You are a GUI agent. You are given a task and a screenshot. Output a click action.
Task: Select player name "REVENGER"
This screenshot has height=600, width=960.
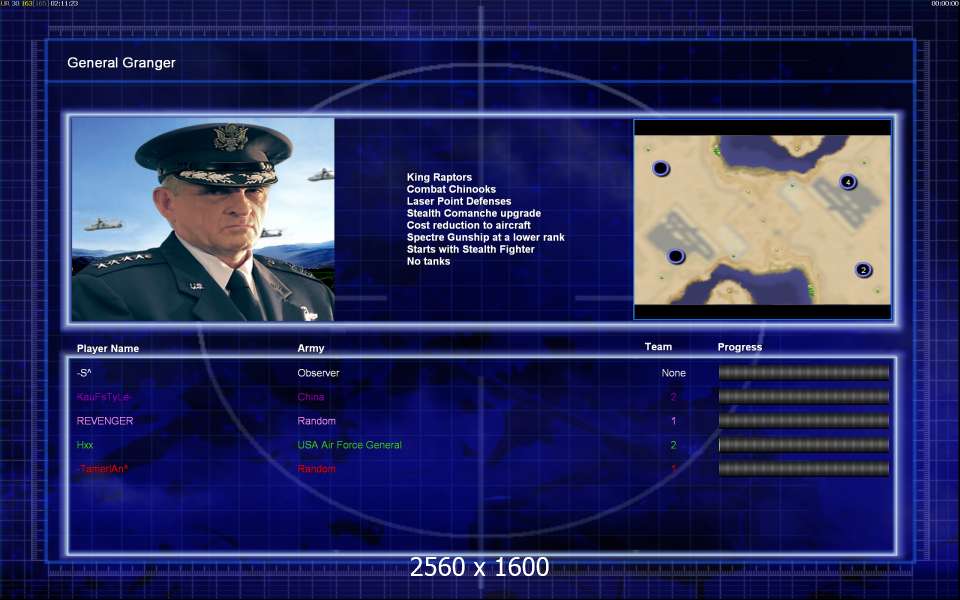click(x=105, y=421)
